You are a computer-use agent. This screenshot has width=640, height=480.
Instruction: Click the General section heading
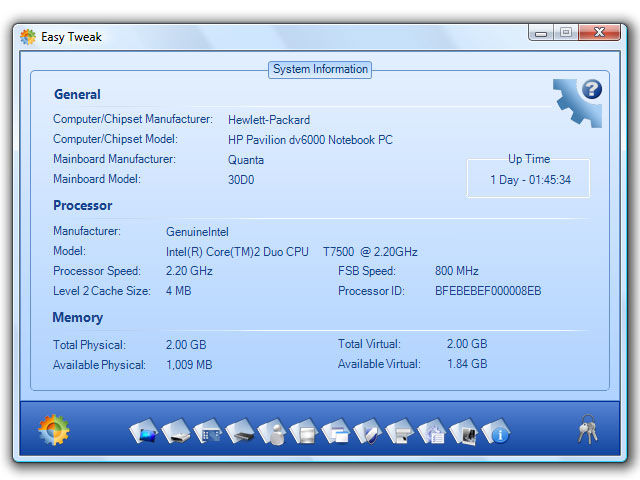click(x=77, y=94)
